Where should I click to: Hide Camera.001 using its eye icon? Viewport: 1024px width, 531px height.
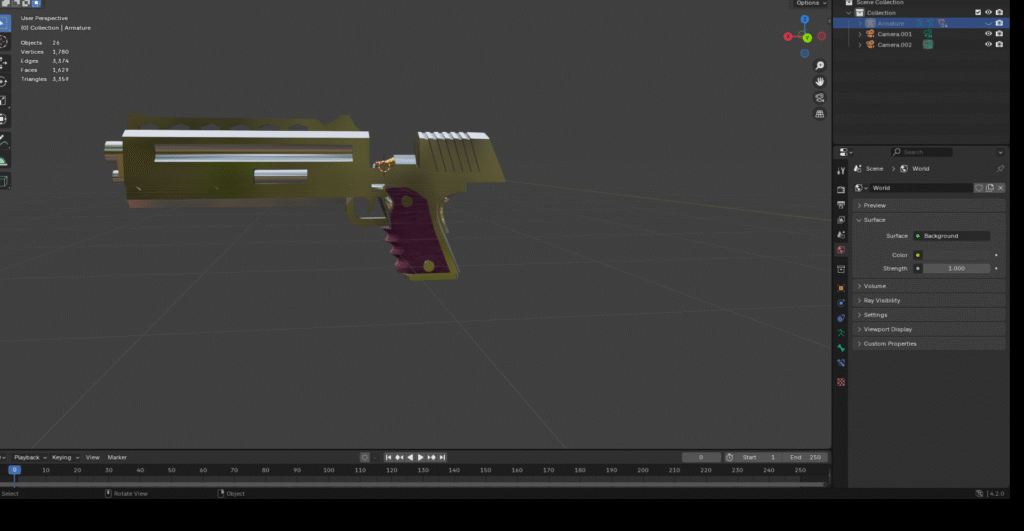coord(988,34)
